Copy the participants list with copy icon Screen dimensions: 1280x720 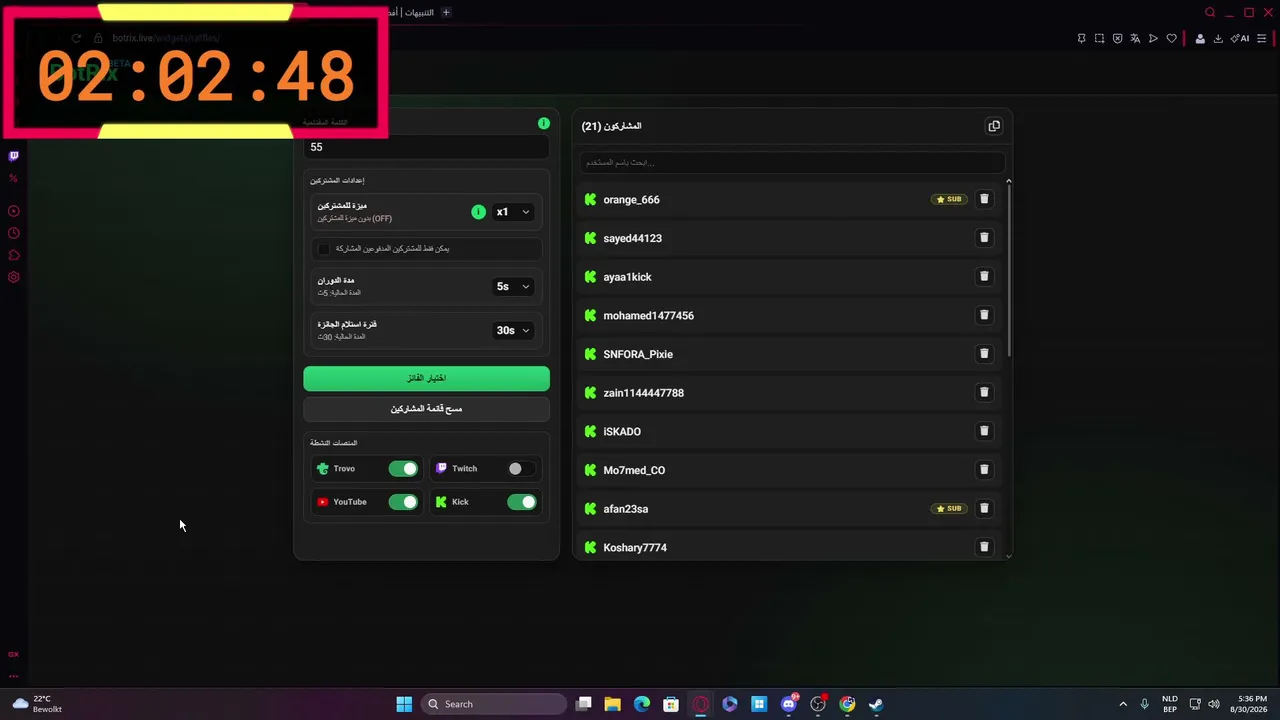(994, 126)
